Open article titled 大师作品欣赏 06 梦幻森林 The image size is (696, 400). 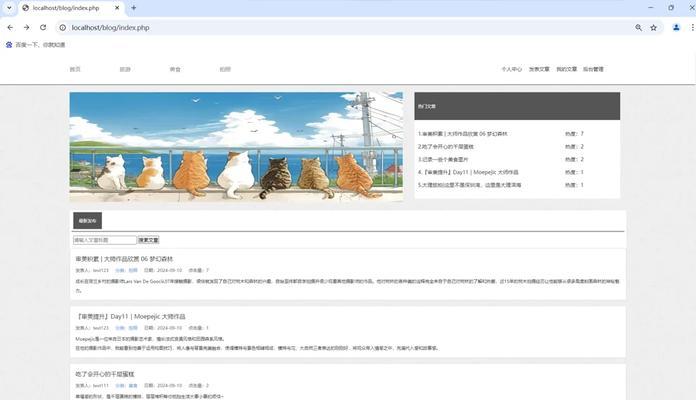(x=124, y=259)
